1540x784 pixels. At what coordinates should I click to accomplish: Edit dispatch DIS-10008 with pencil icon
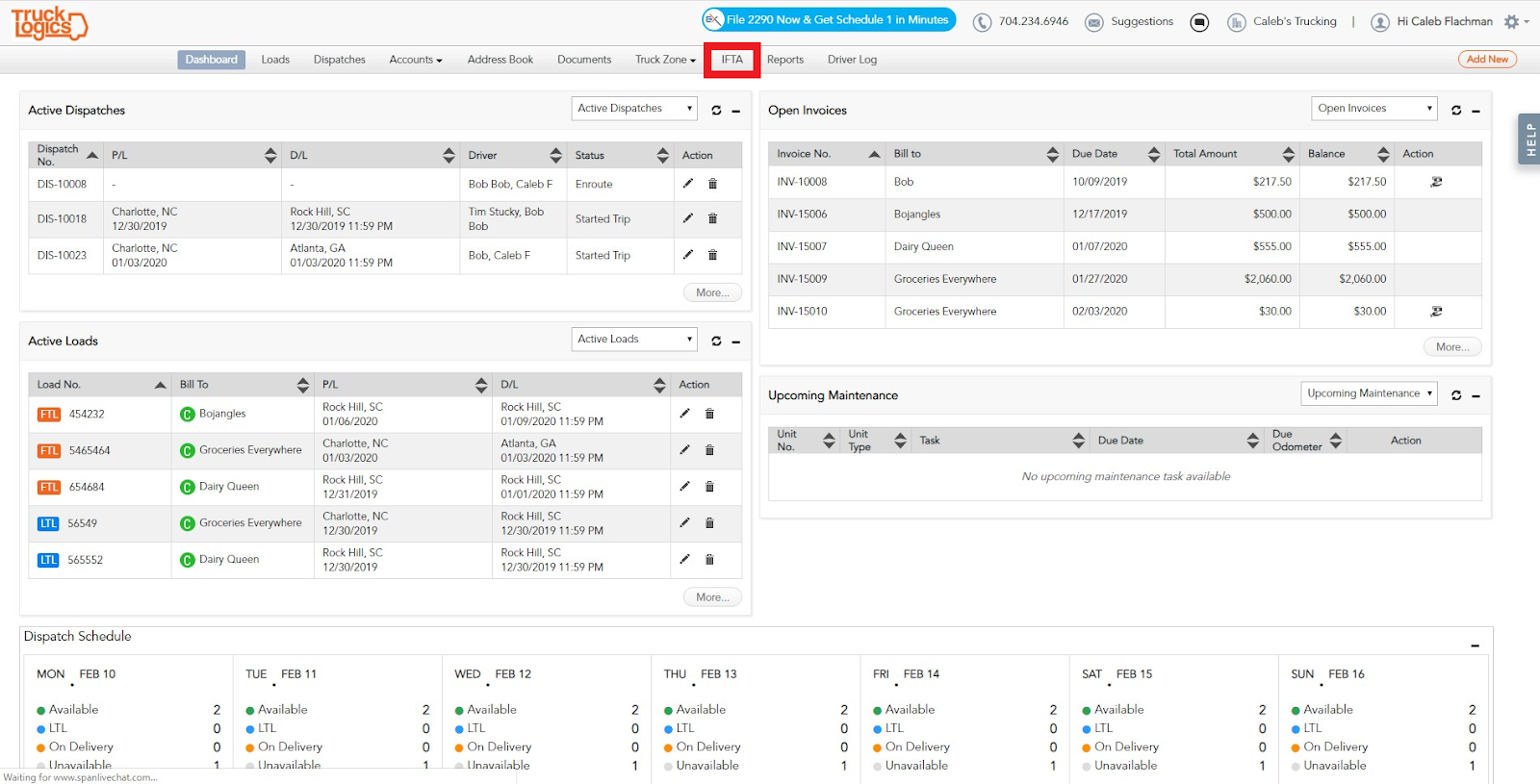[688, 183]
